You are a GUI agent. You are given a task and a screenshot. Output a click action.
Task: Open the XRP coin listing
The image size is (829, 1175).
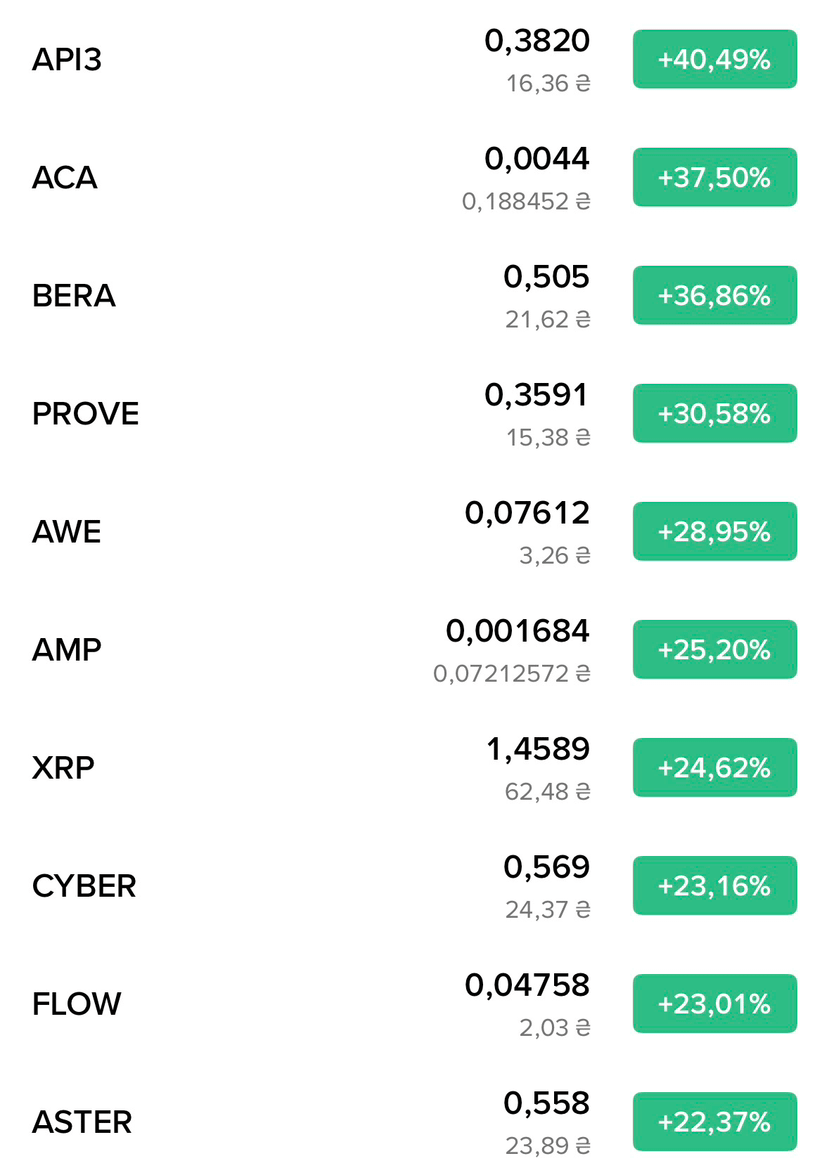pyautogui.click(x=414, y=767)
